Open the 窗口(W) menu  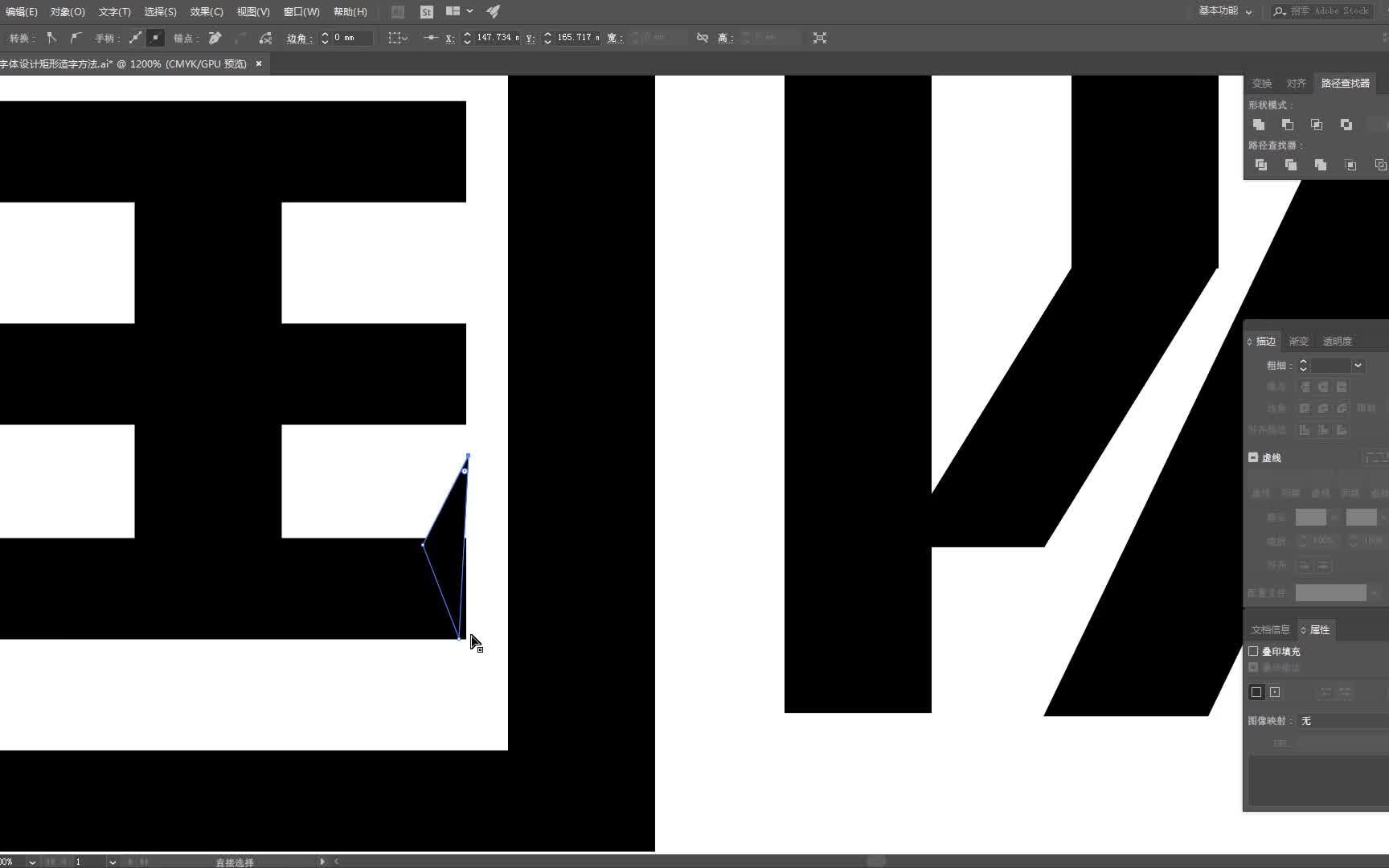coord(301,11)
